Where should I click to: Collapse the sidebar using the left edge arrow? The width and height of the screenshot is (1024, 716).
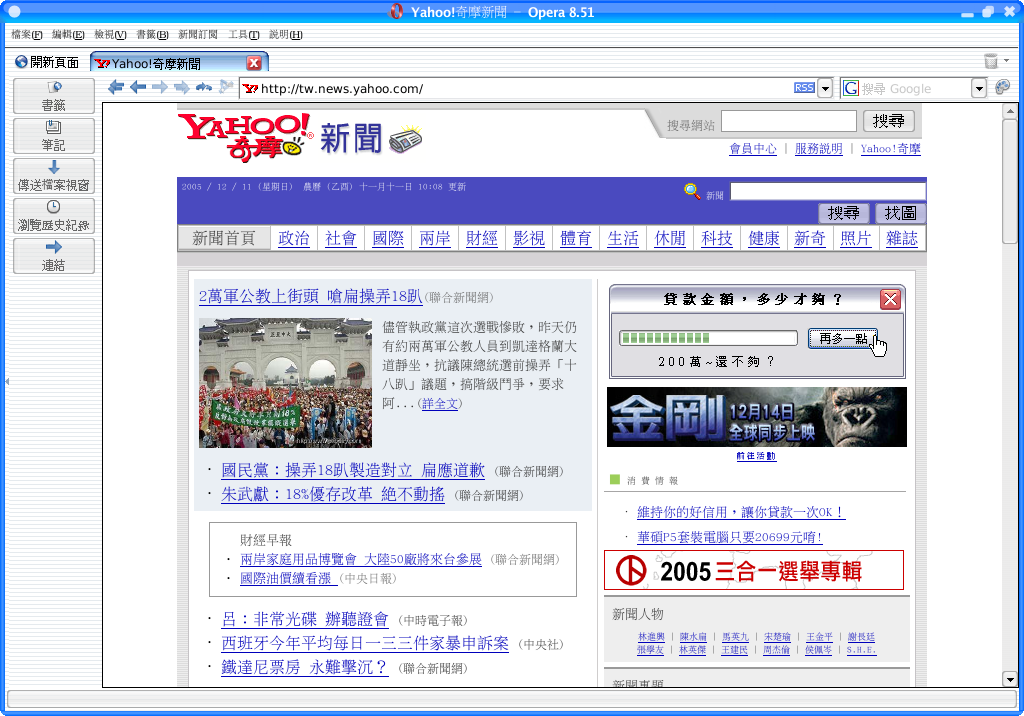click(7, 381)
